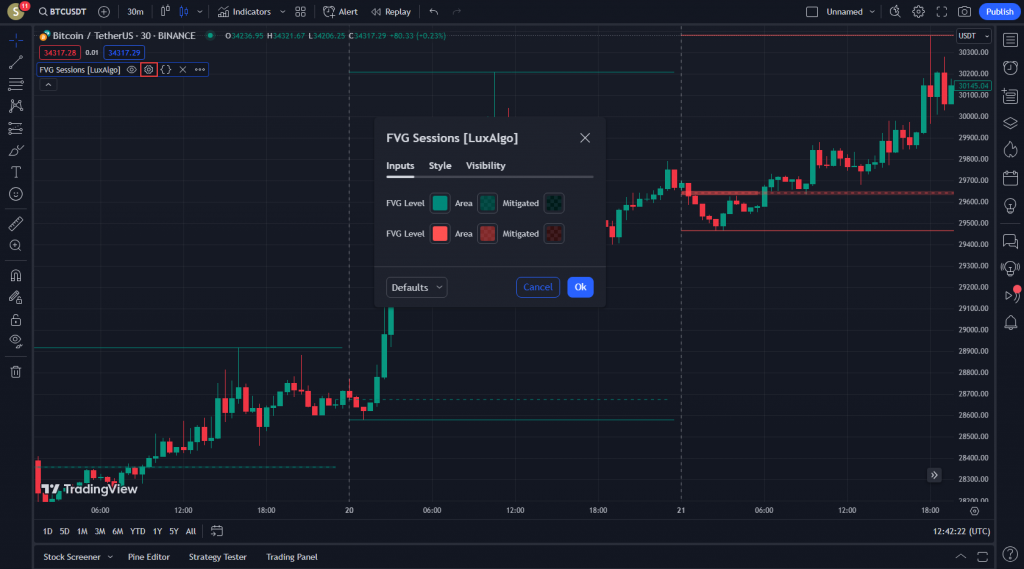Close the FVG Sessions dialog with X

tap(585, 138)
